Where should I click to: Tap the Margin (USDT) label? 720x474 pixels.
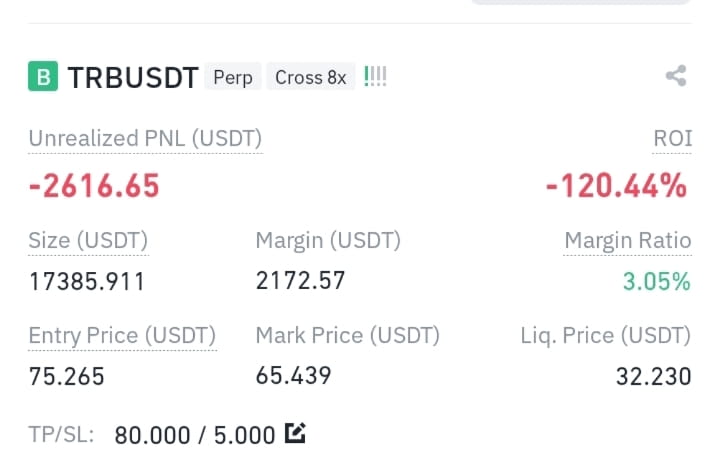(328, 240)
